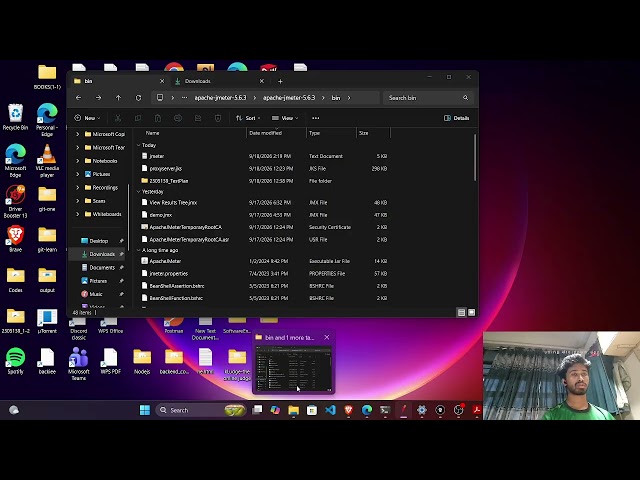640x480 pixels.
Task: Close the bin tab
Action: tap(162, 81)
